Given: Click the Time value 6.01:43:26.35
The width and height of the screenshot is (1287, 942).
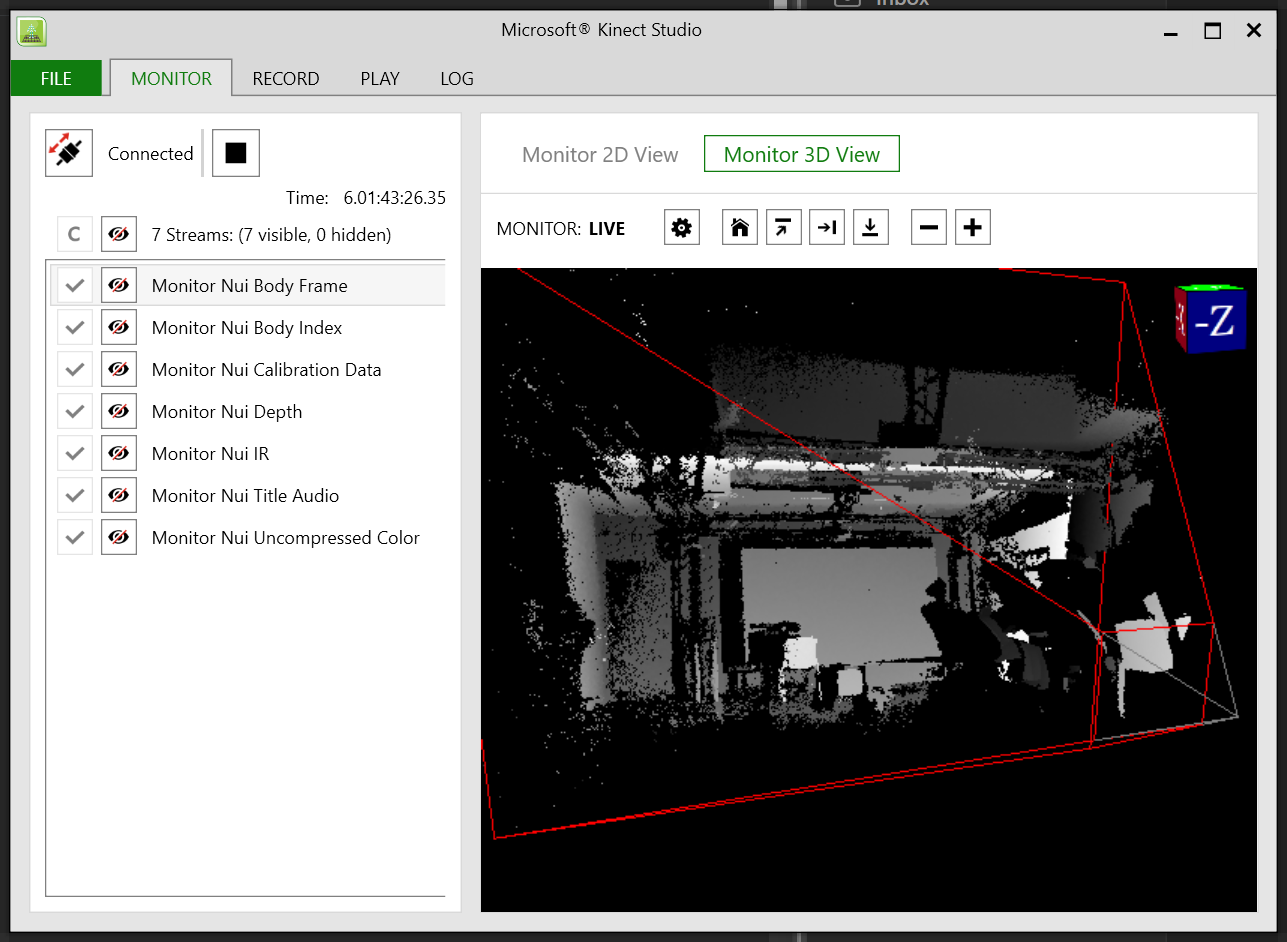Looking at the screenshot, I should point(395,198).
